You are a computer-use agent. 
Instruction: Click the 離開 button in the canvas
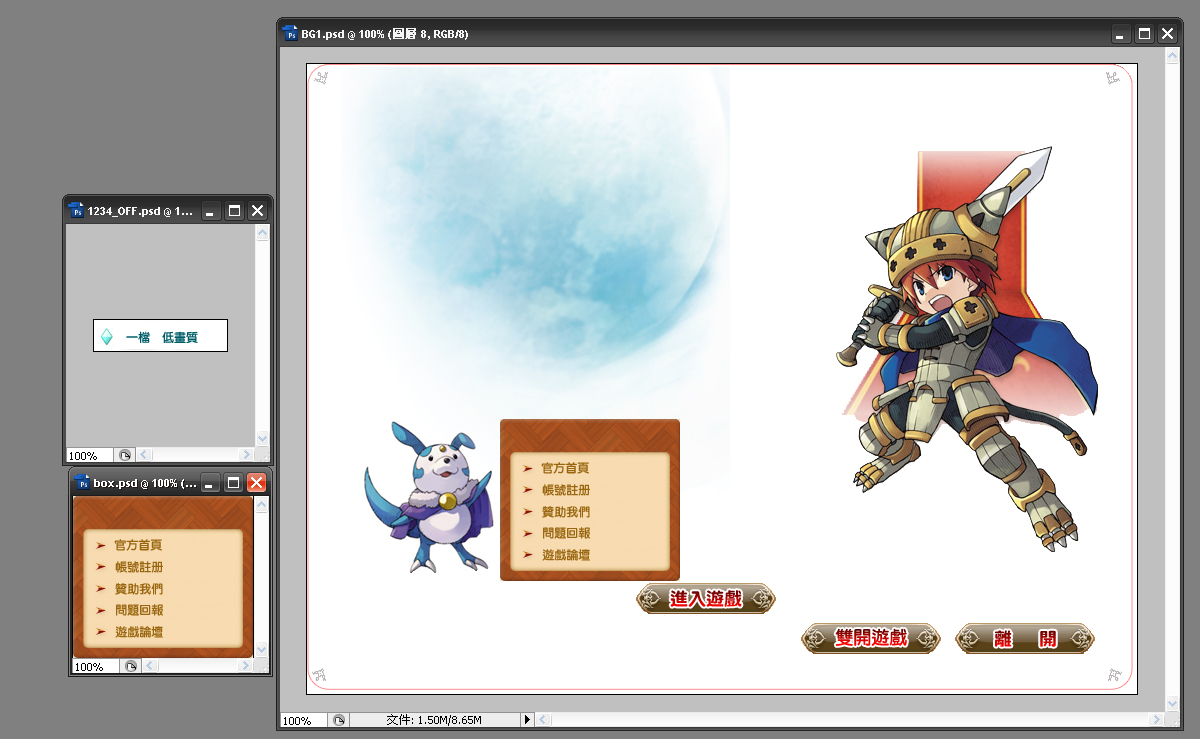(x=1025, y=638)
